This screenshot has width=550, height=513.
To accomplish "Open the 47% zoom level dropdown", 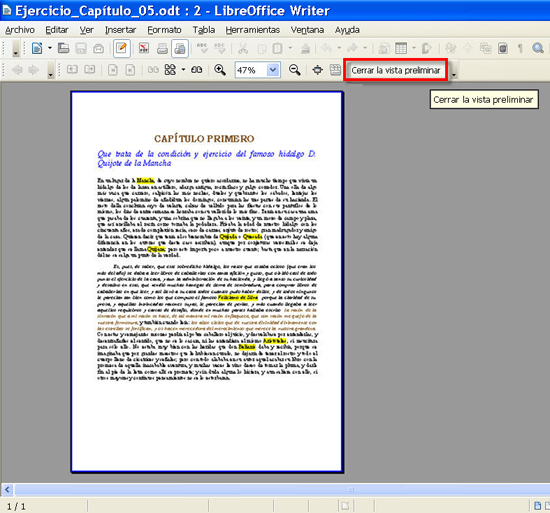I will [273, 70].
